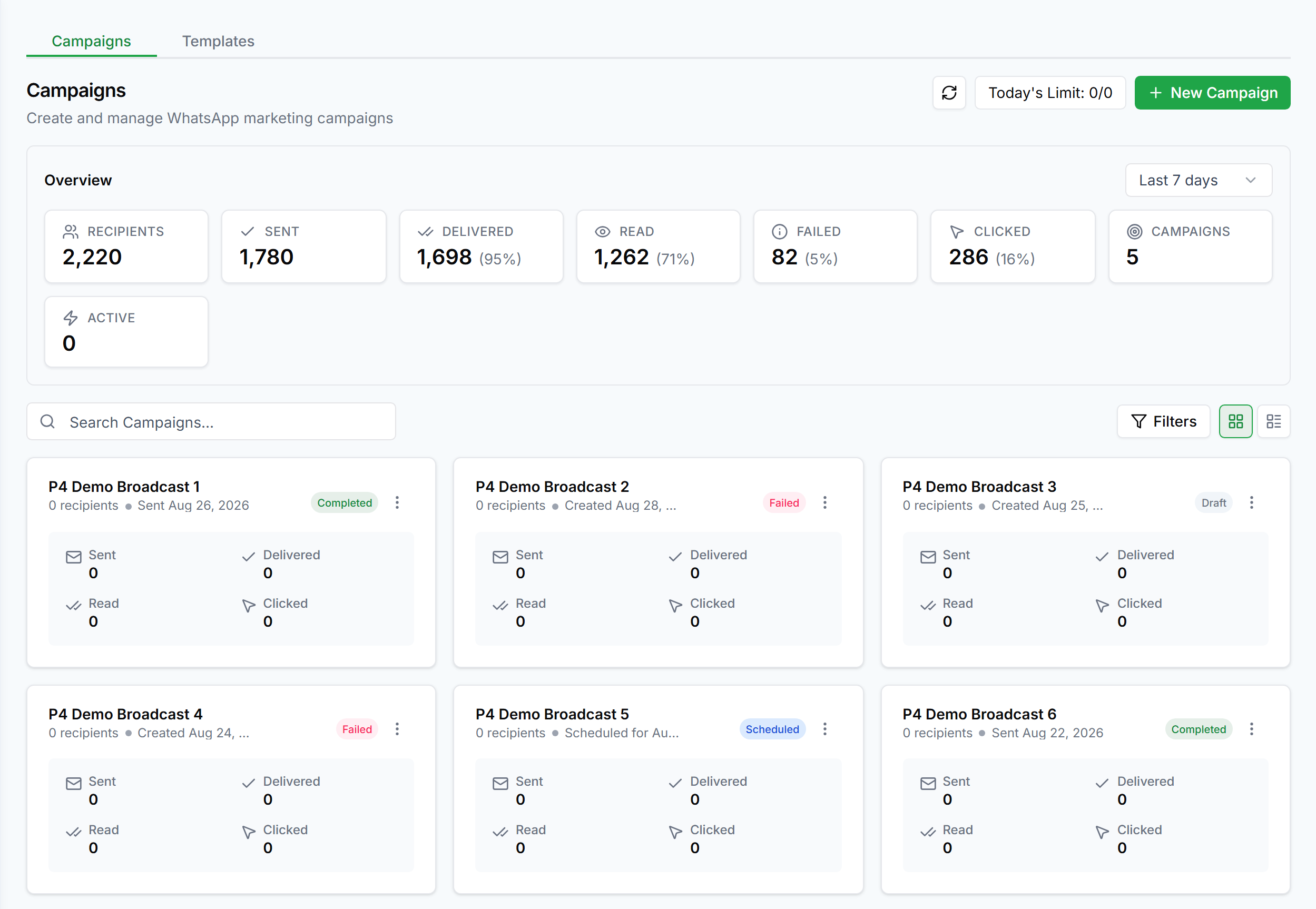Select the Campaigns tab
This screenshot has height=909, width=1316.
pos(91,41)
